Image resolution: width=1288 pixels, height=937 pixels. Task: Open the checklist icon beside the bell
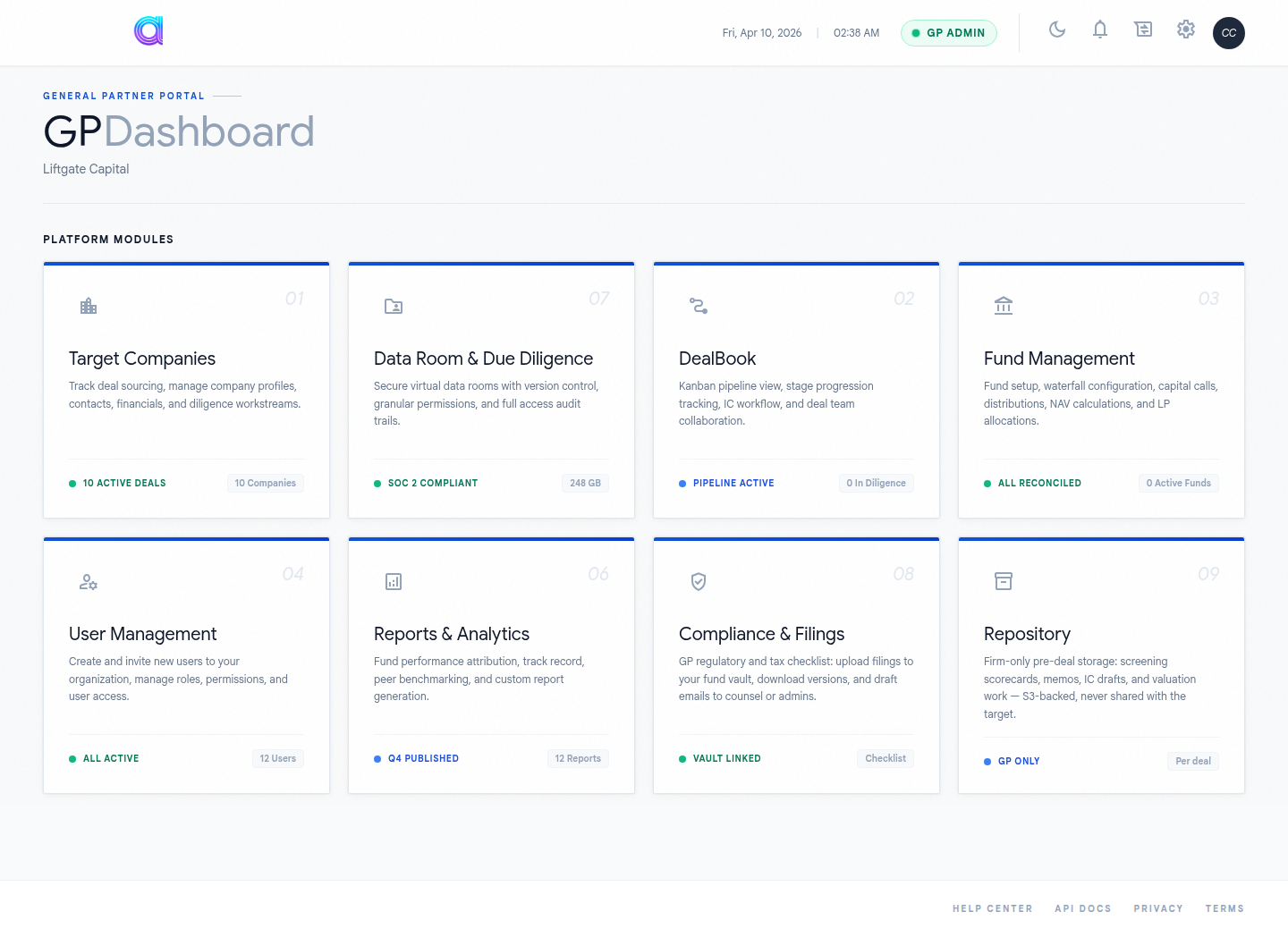[1143, 30]
